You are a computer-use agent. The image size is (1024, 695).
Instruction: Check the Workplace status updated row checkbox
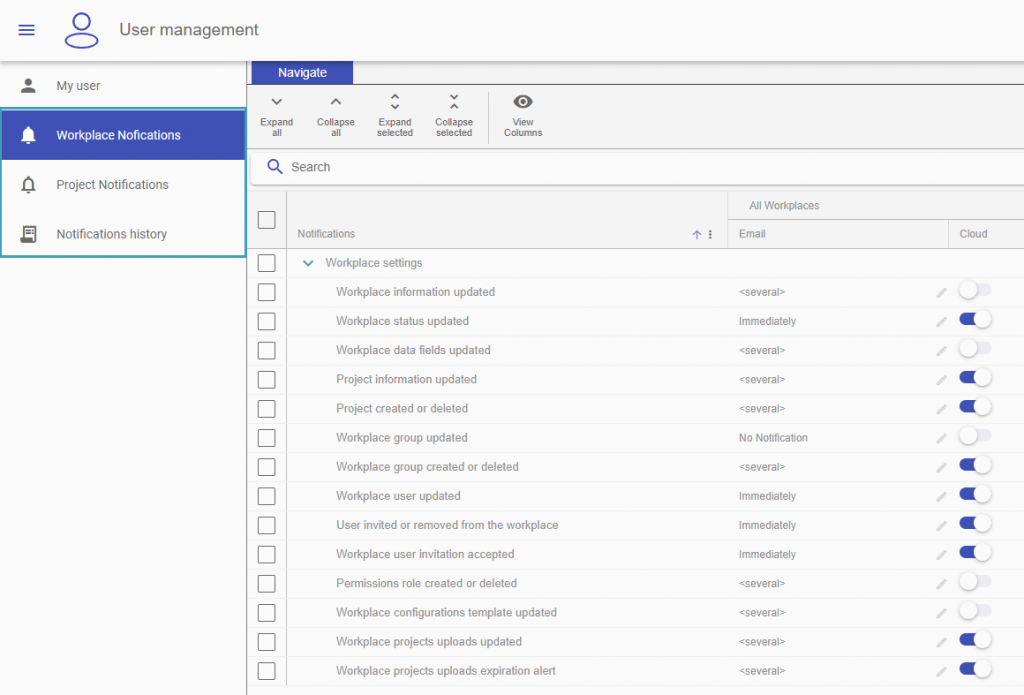pos(266,321)
